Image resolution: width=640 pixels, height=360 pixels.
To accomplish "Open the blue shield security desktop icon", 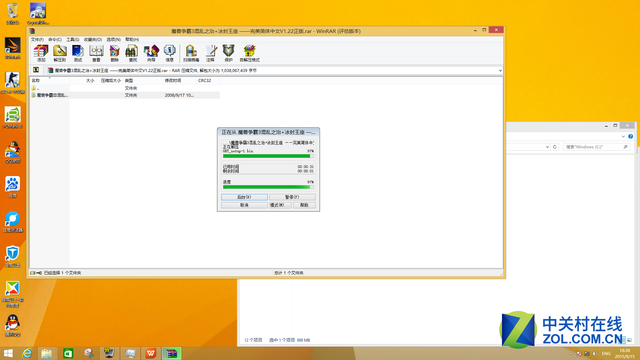I will (13, 256).
